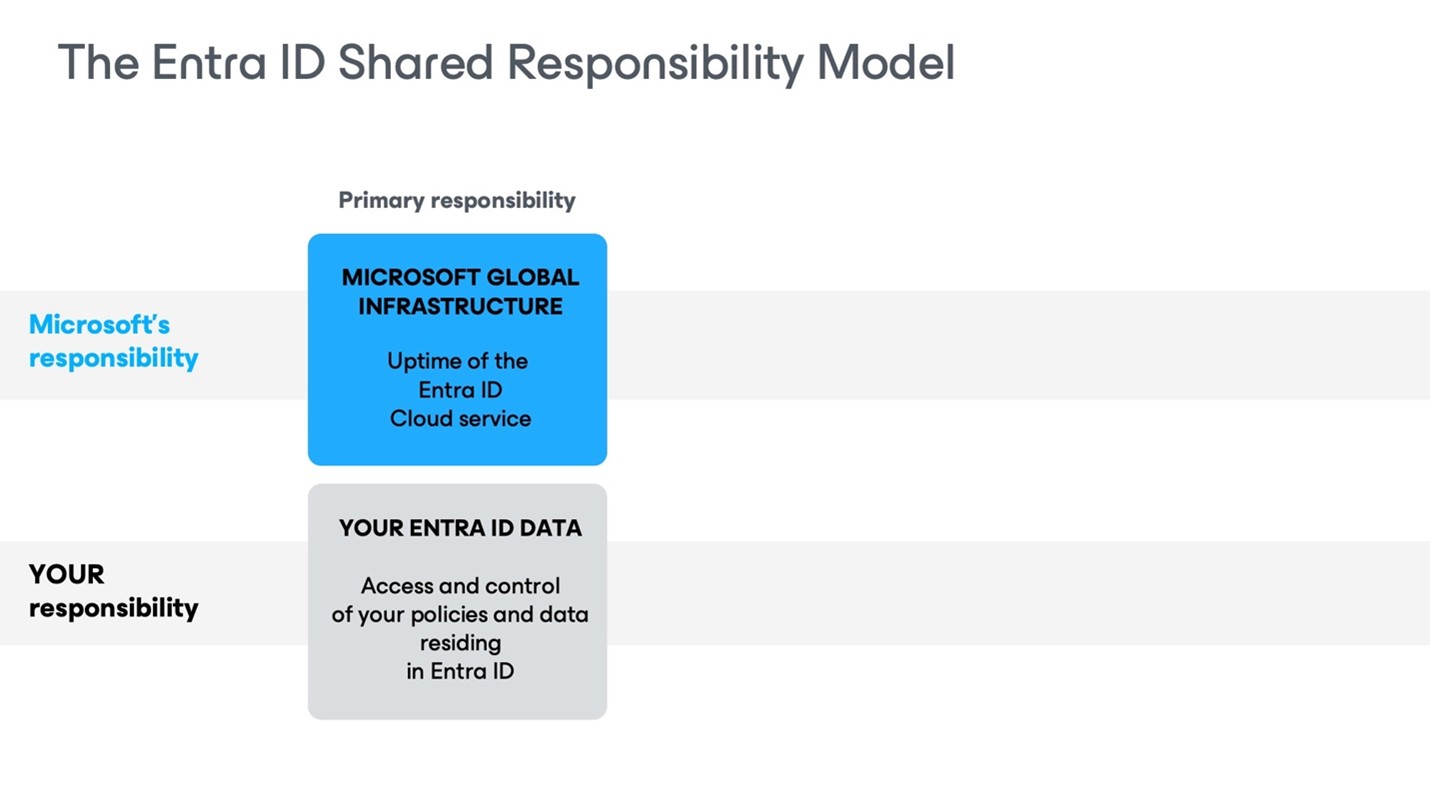Select the 'Primary responsibility' column header
This screenshot has width=1430, height=804.
pos(457,200)
